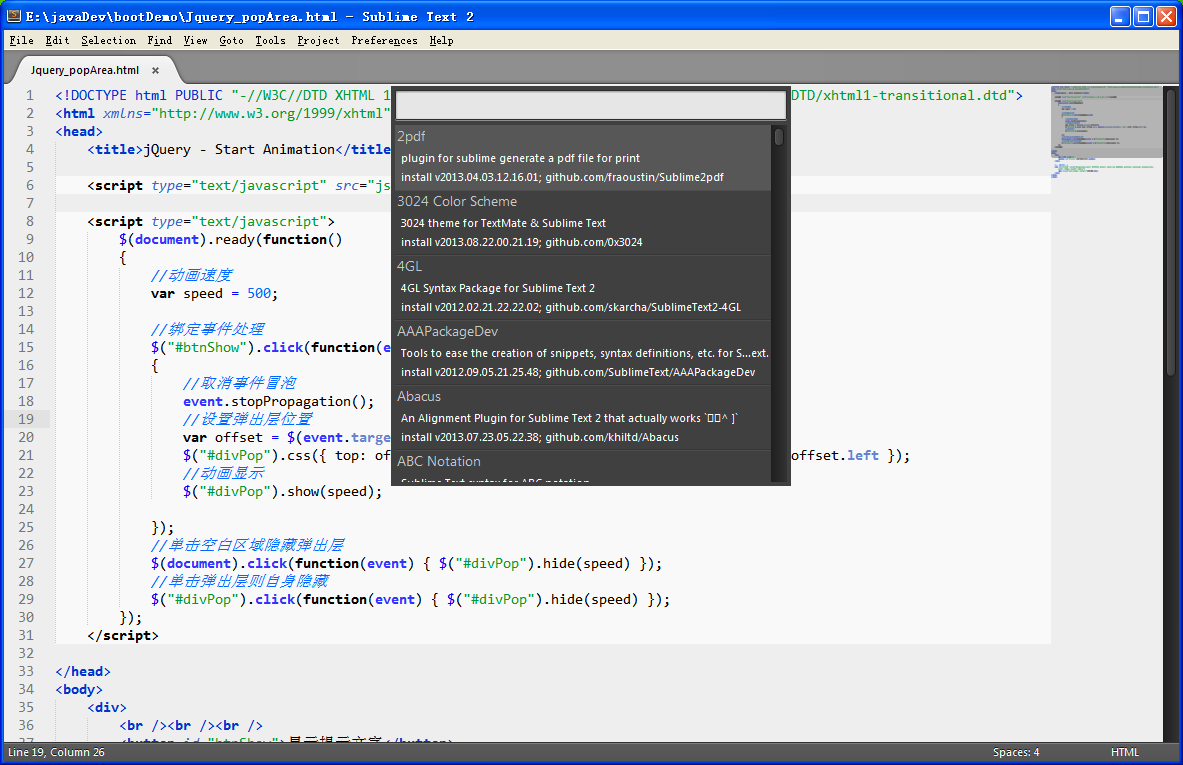Open the Spaces: 4 indentation selector
Image resolution: width=1183 pixels, height=765 pixels.
(1016, 752)
